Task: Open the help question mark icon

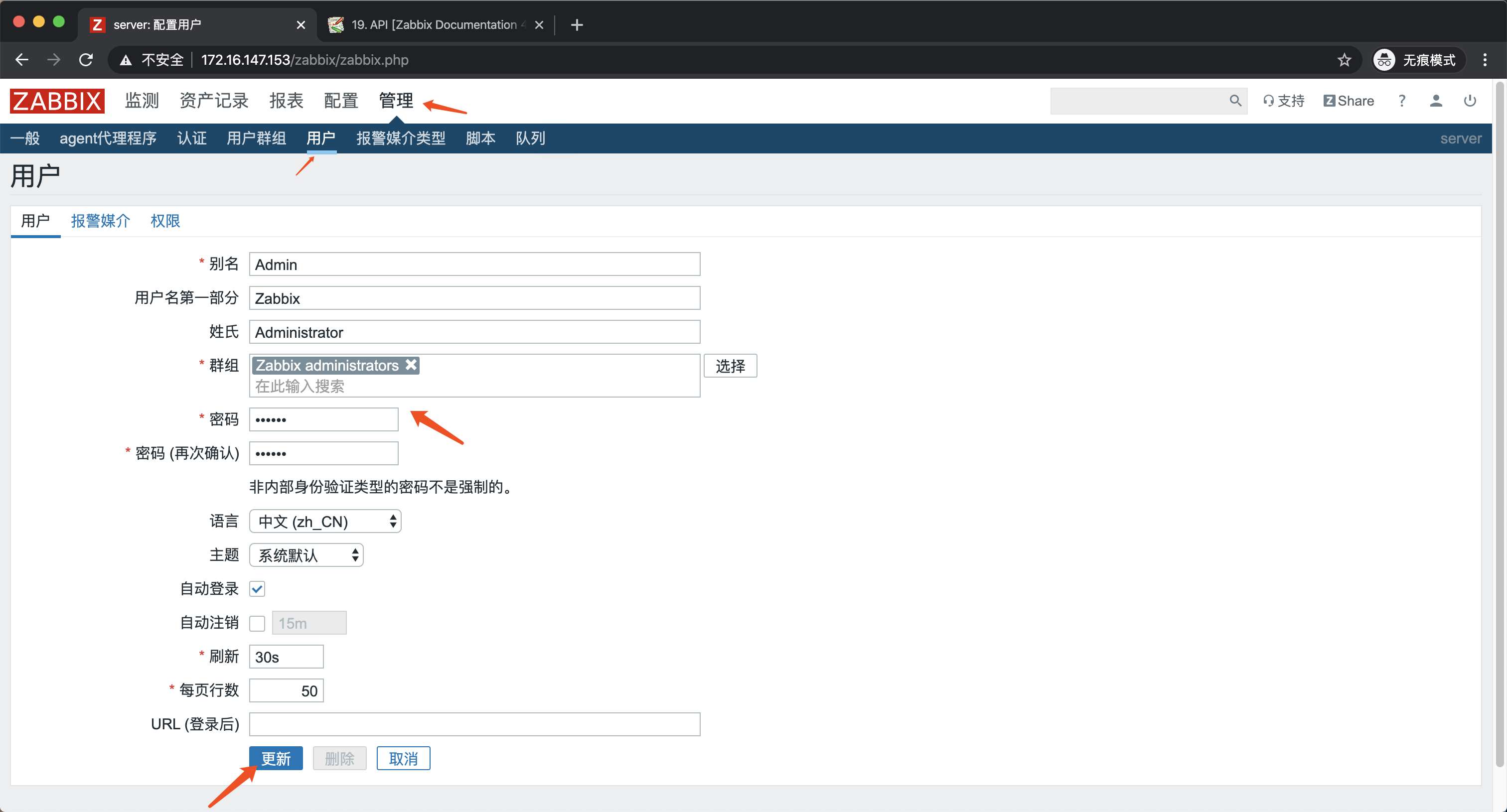Action: click(1402, 101)
